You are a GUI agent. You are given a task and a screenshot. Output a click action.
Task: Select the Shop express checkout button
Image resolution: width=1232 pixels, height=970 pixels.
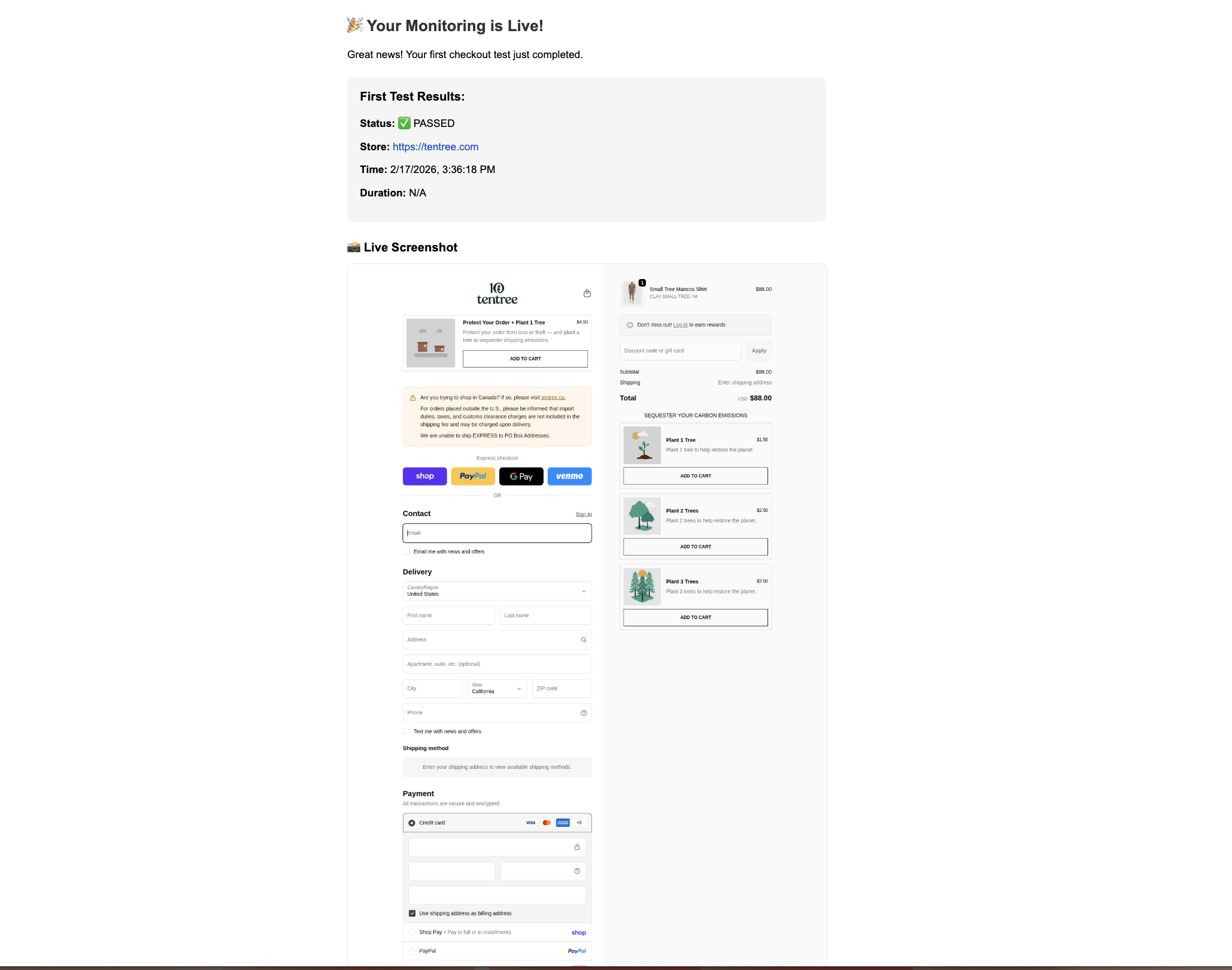(424, 476)
